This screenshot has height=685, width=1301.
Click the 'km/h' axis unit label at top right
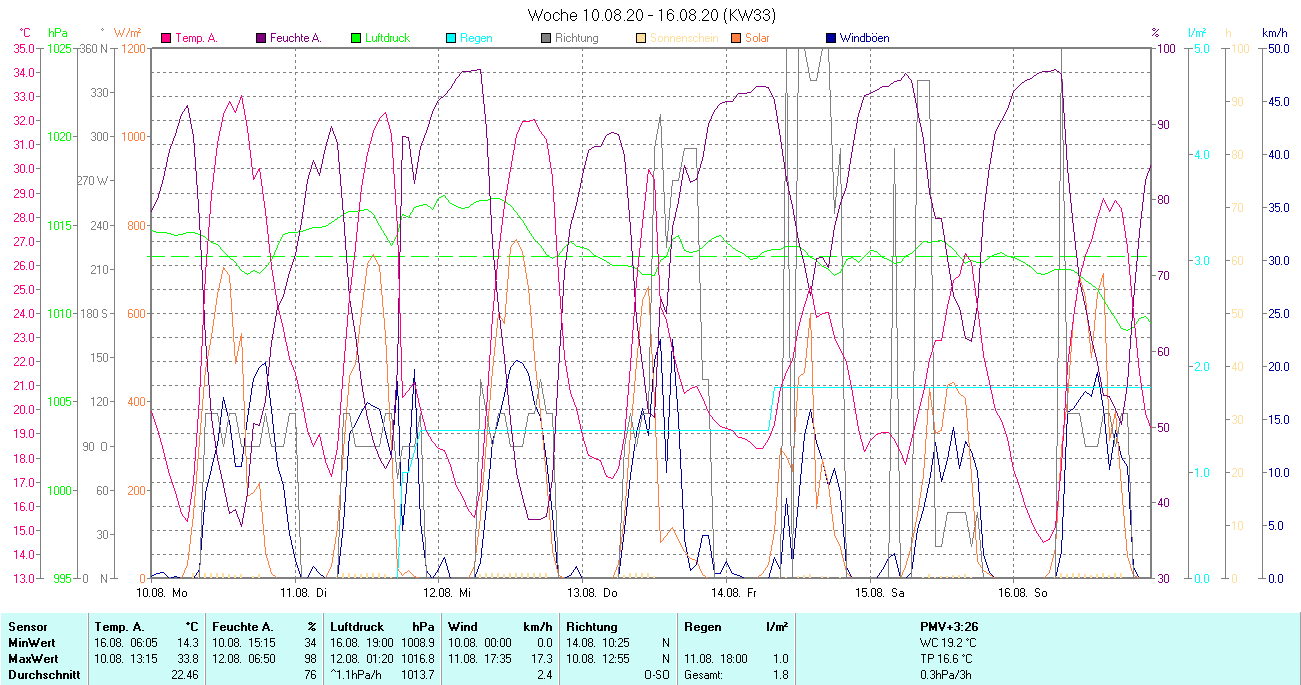(x=1274, y=33)
